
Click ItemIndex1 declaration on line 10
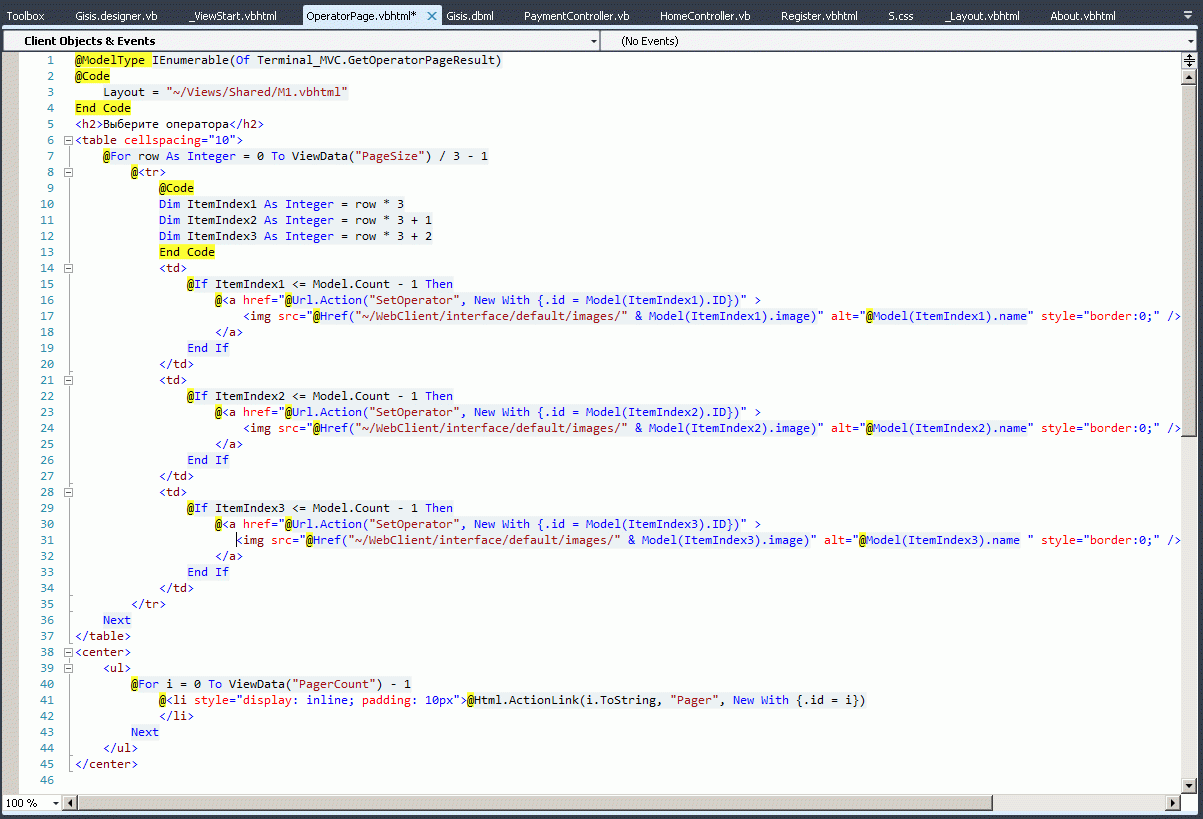(x=222, y=204)
